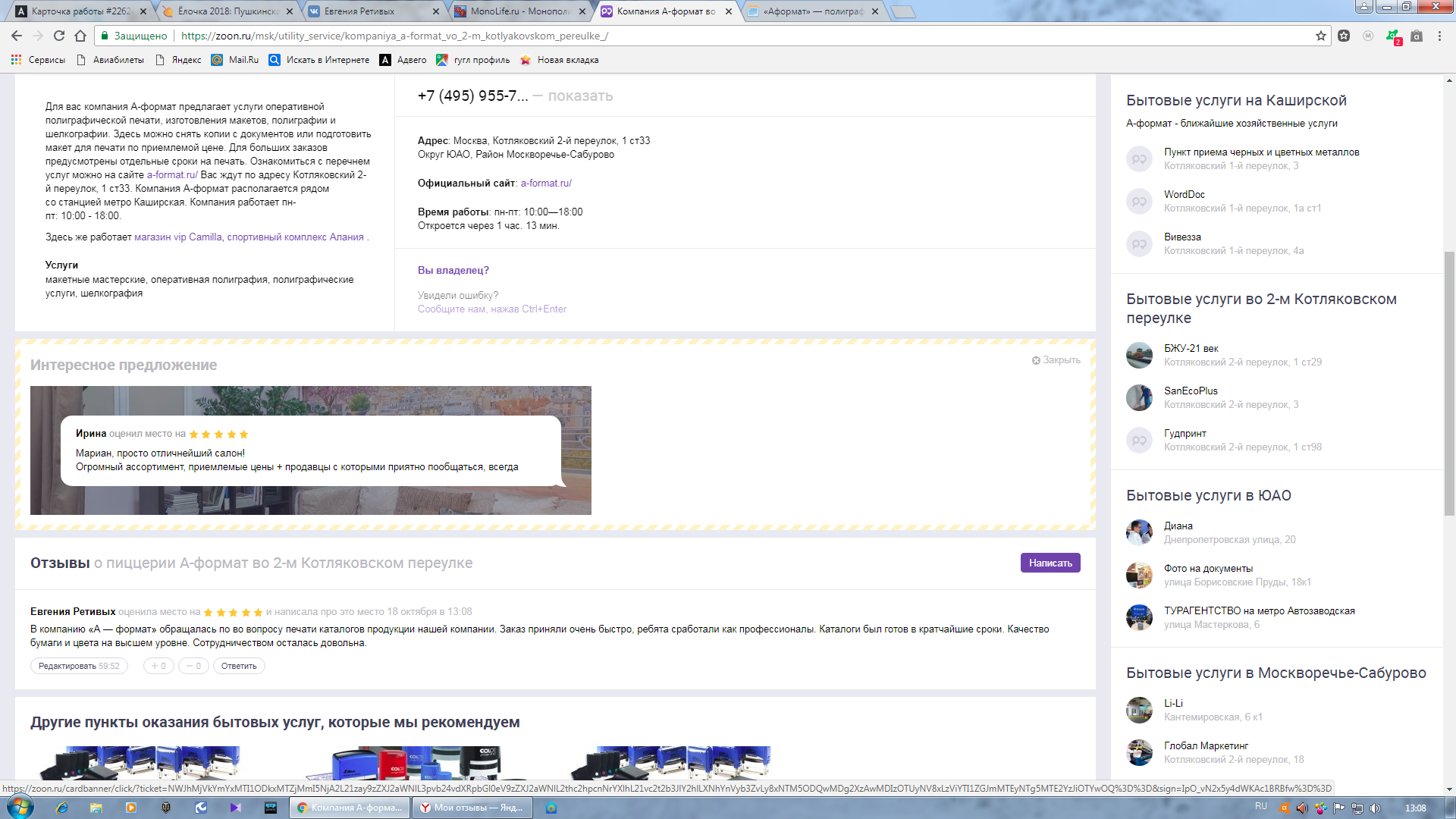Viewport: 1456px width, 819px height.
Task: Click the page vertical scrollbar
Action: 1449,383
